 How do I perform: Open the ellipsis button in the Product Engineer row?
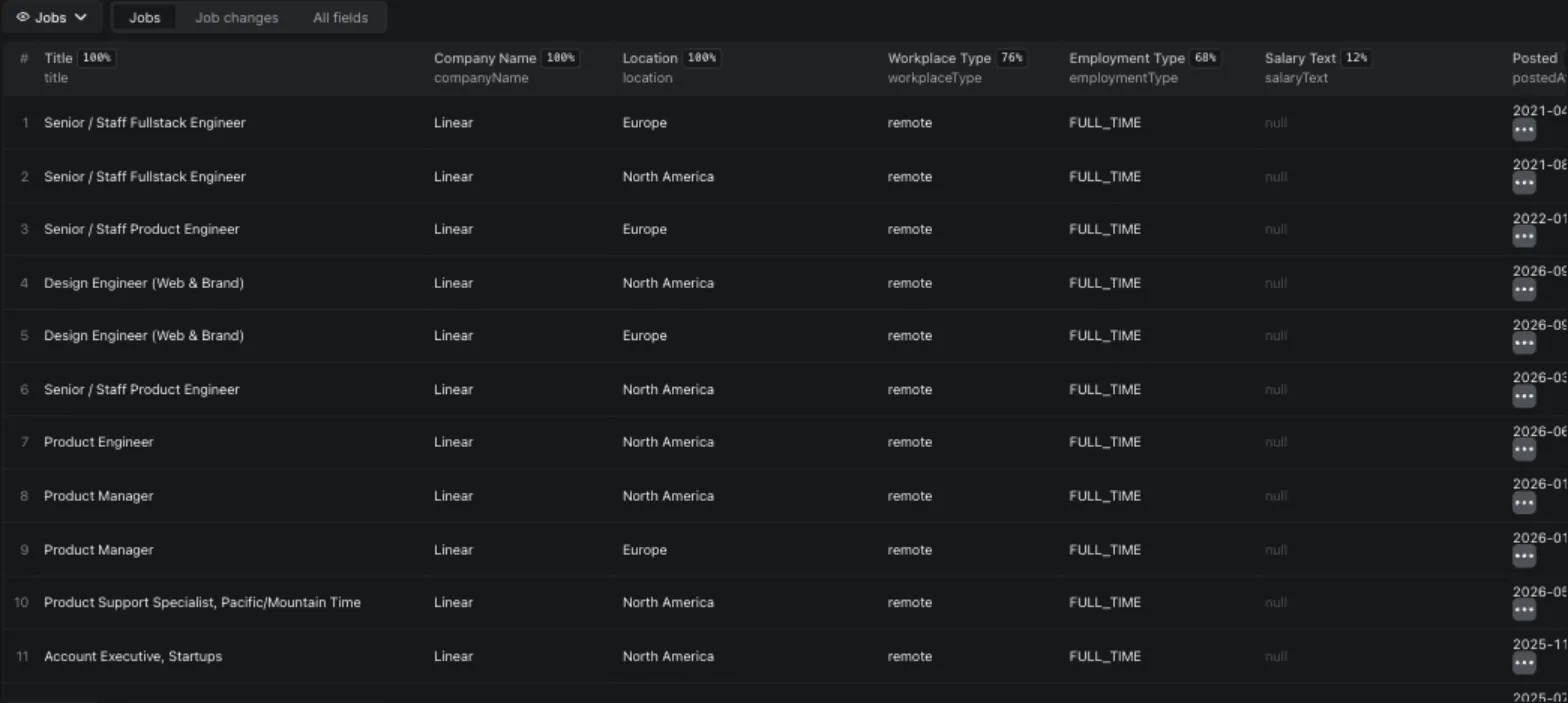pos(1523,450)
